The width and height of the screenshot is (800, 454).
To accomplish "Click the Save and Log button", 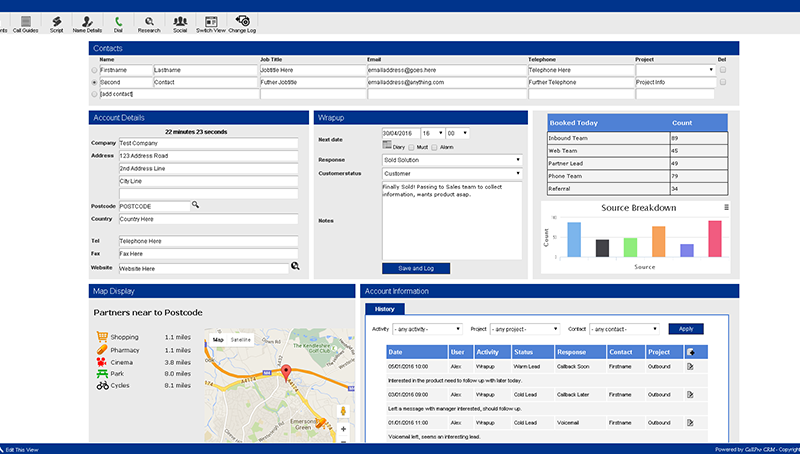I will pyautogui.click(x=416, y=268).
